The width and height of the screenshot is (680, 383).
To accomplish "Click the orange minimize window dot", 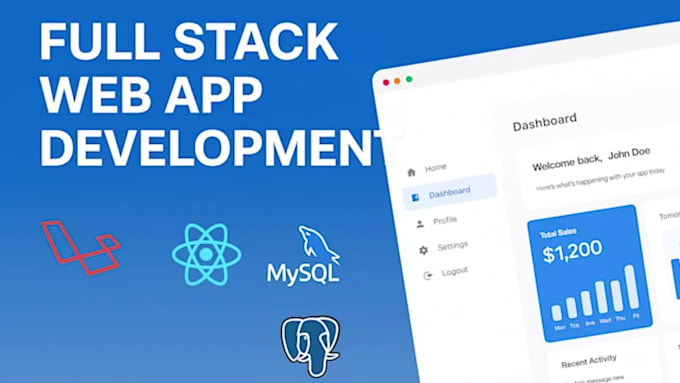I will (x=397, y=81).
